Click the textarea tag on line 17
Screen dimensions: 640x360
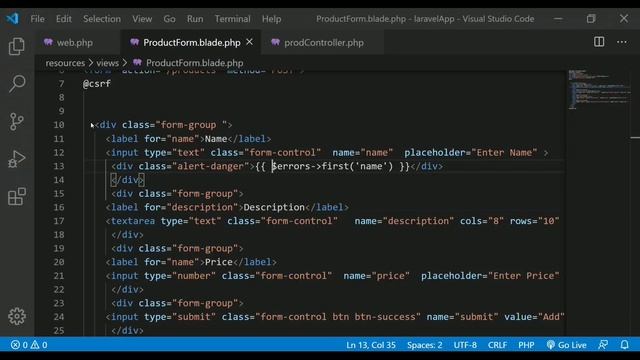[133, 221]
